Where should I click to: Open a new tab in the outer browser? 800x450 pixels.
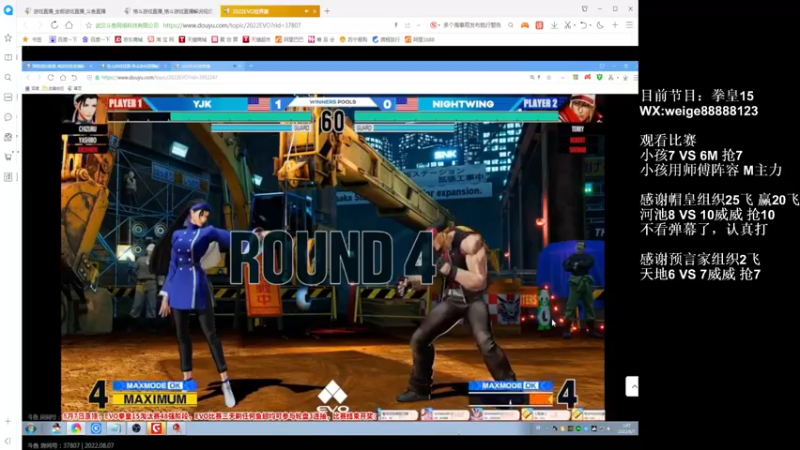[327, 11]
